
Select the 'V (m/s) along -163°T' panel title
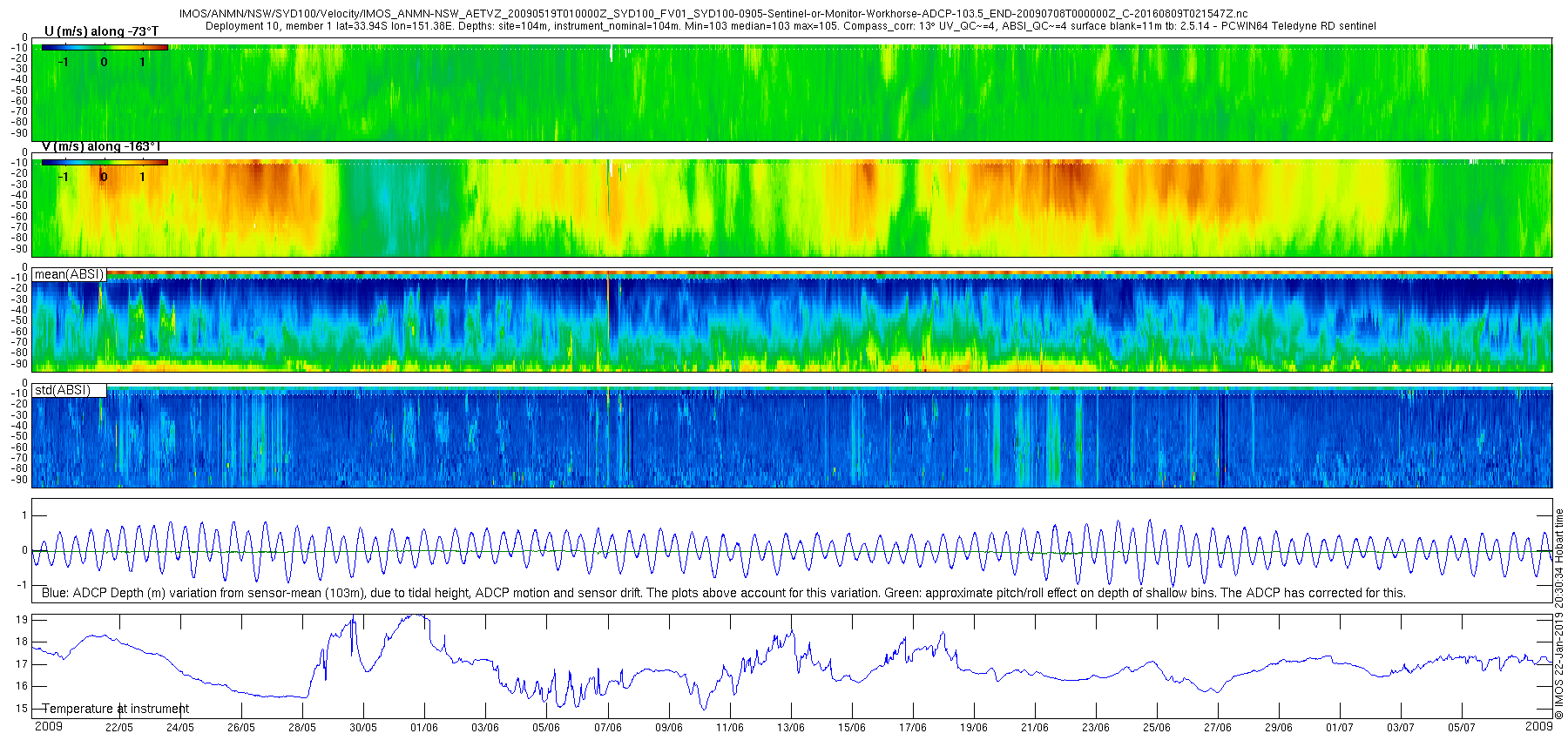(x=101, y=146)
